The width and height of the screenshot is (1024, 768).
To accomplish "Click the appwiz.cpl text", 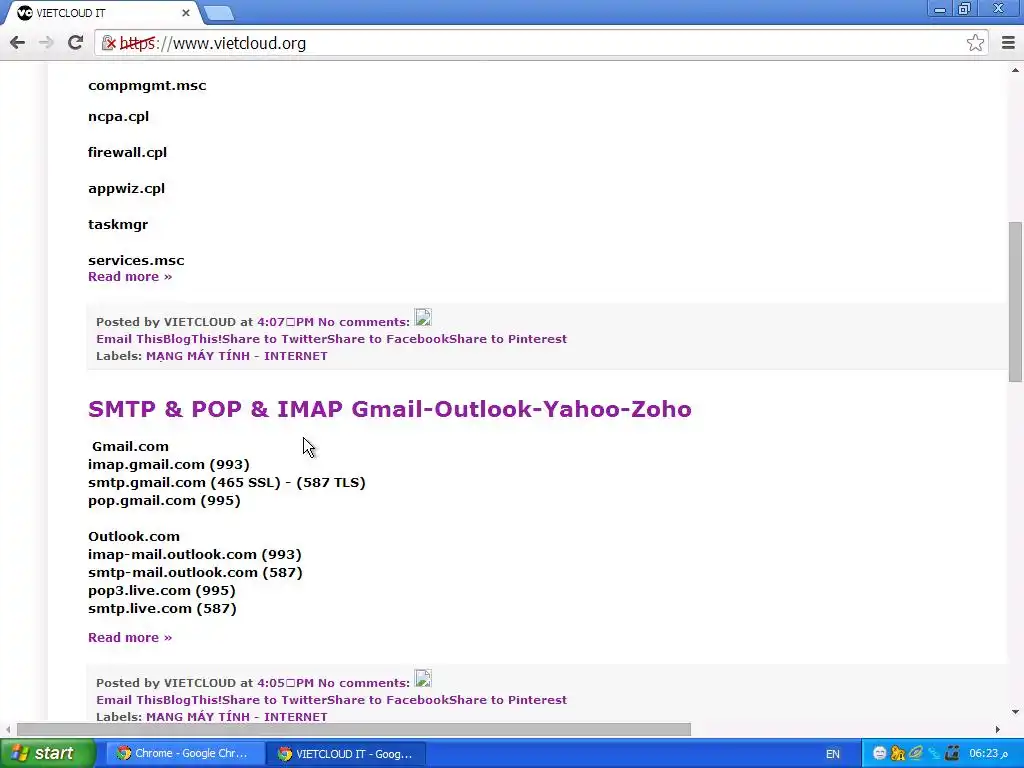I will coord(126,189).
